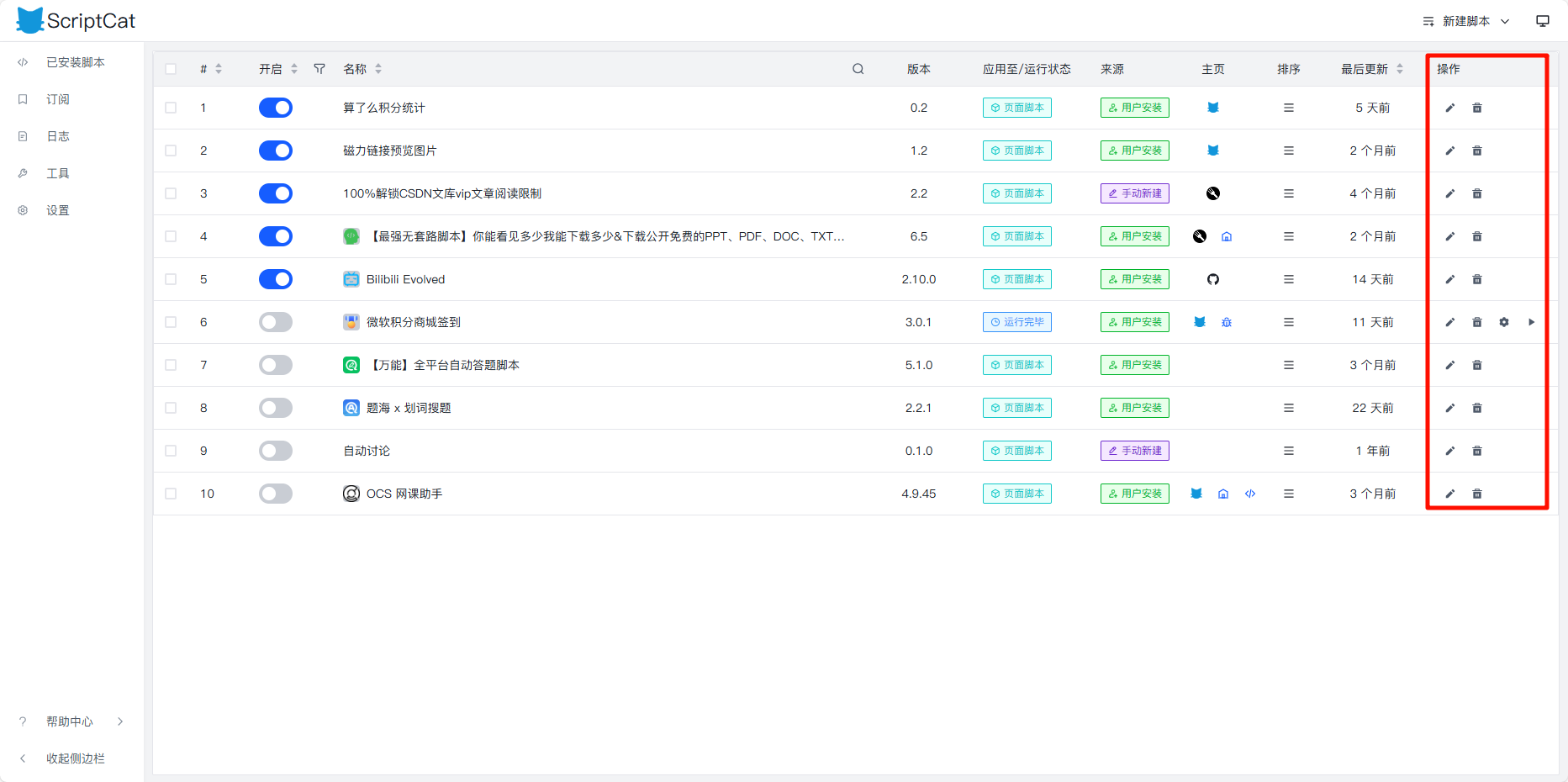
Task: Disable the 算了么积分统计 script toggle
Action: [275, 108]
